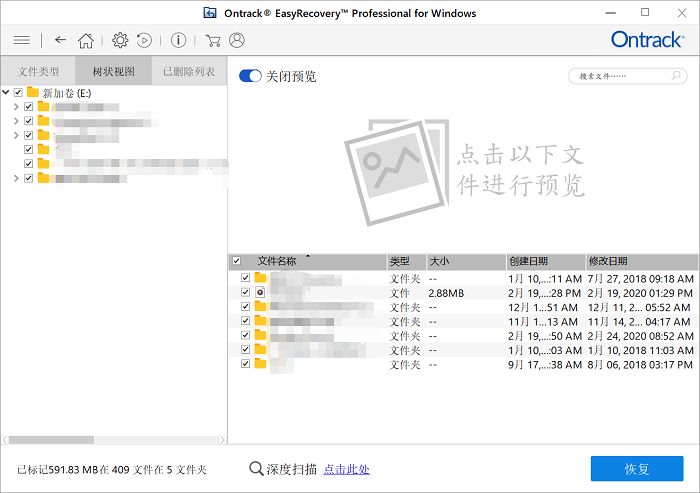Uncheck the 新加卷 (E:) checkbox
This screenshot has width=700, height=493.
click(x=18, y=92)
